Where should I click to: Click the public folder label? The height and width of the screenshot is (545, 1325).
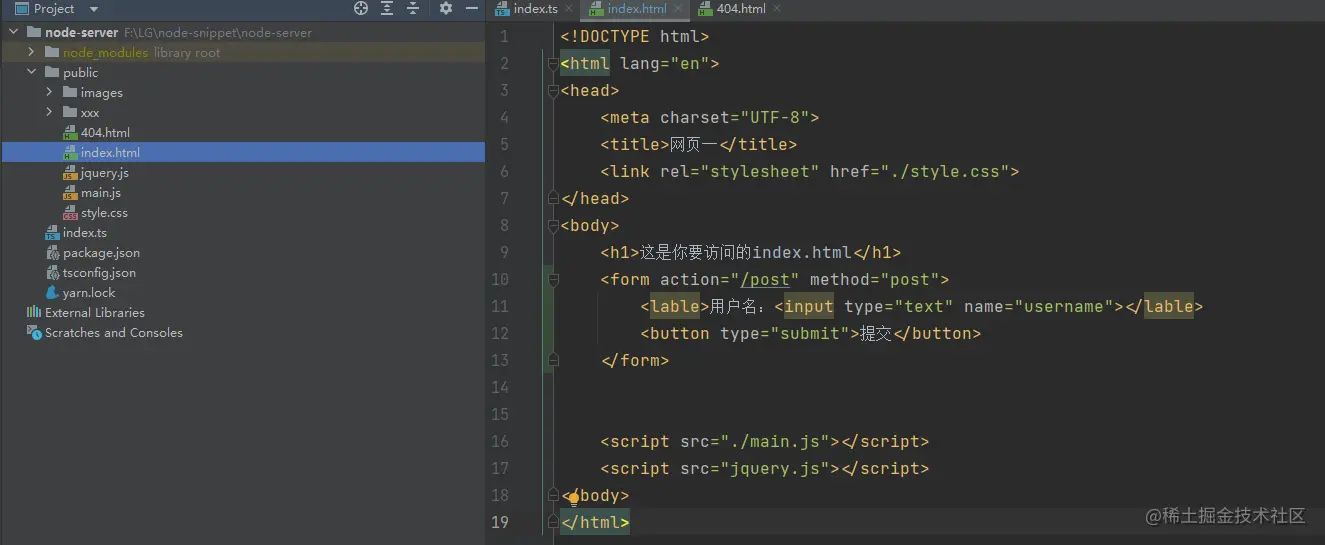pos(81,72)
